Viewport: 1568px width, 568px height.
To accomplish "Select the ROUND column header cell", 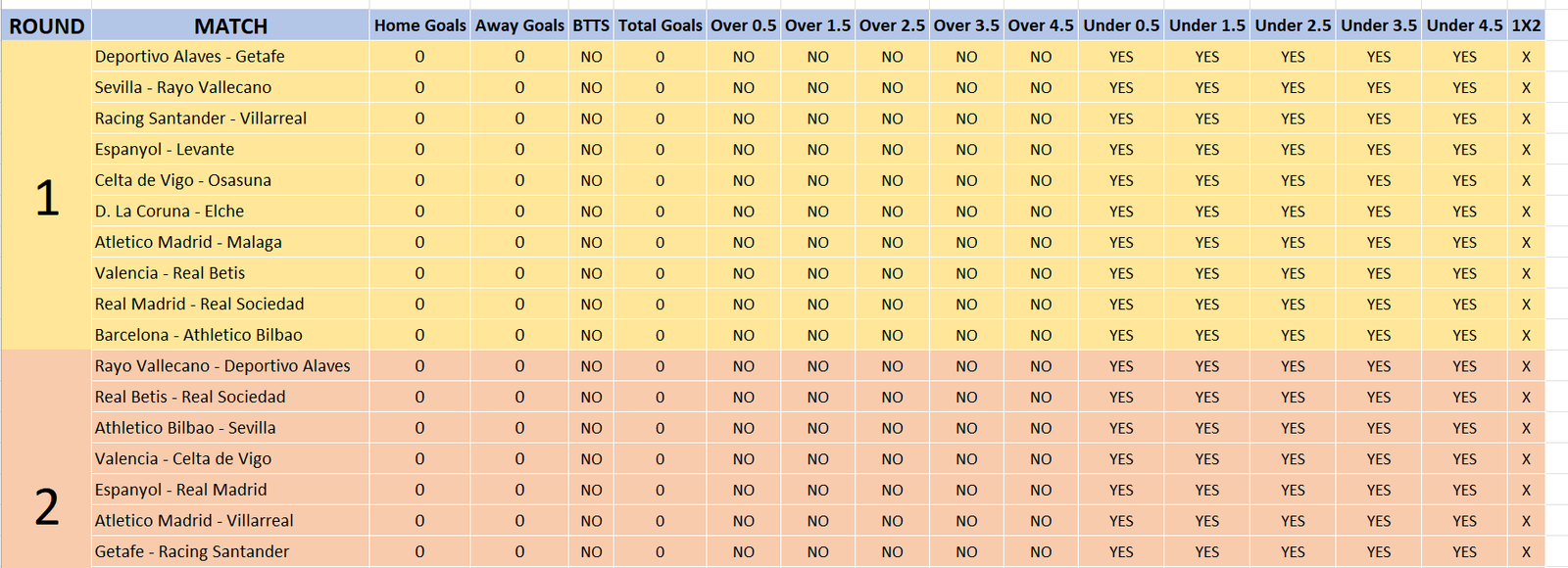I will 46,25.
